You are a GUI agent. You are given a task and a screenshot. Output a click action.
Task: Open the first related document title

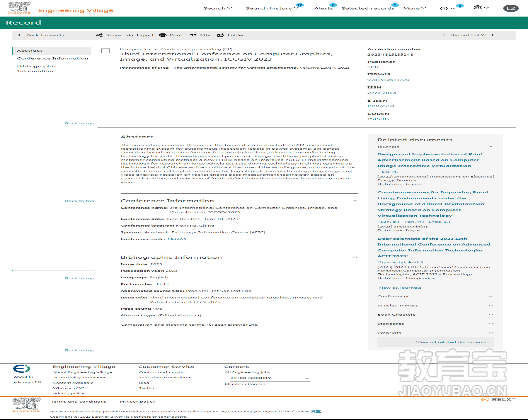tap(430, 160)
